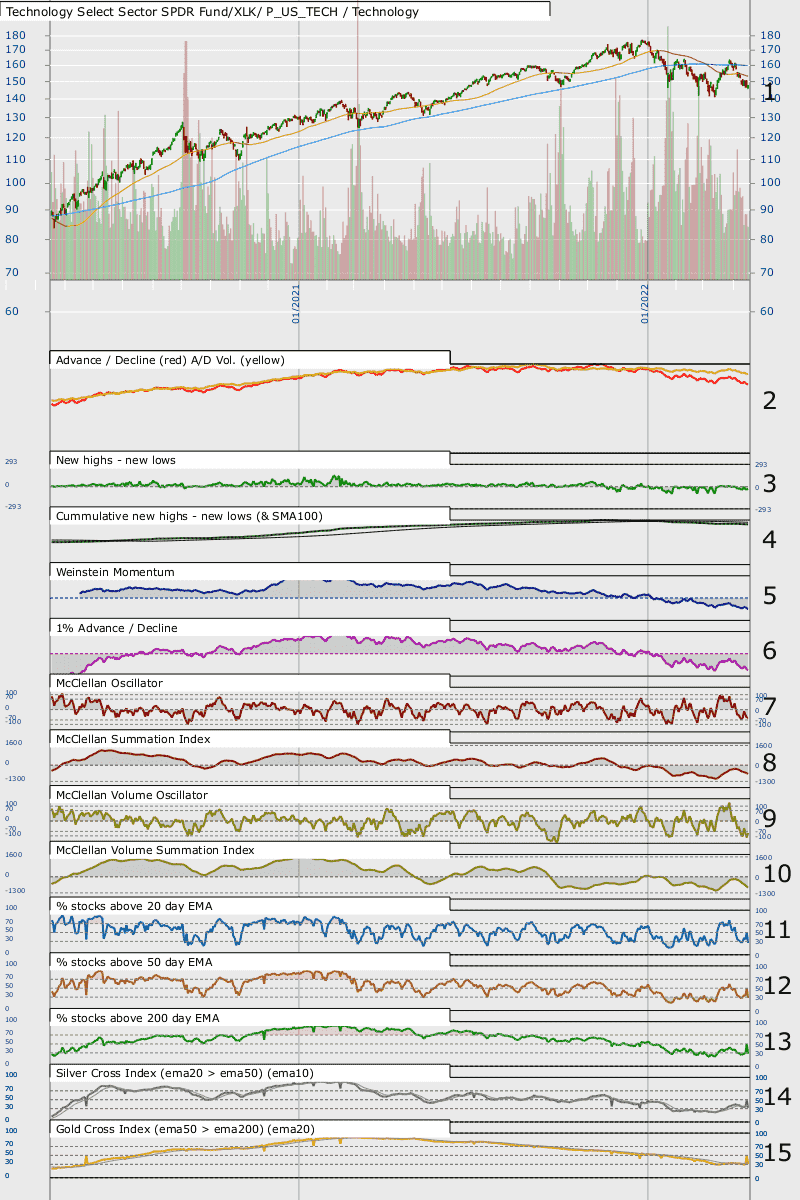
Task: Click the 'Weinstein Momentum' panel title
Action: (x=115, y=572)
